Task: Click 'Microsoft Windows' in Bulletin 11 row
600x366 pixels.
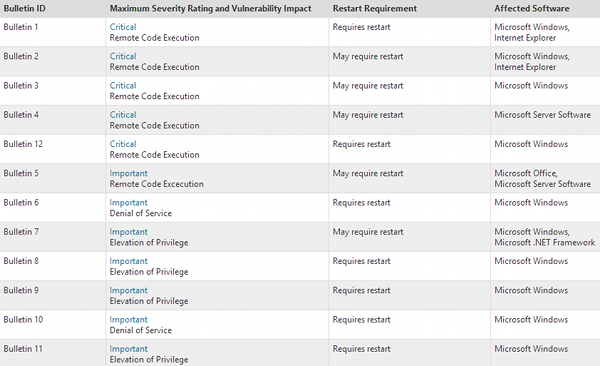Action: (x=531, y=349)
